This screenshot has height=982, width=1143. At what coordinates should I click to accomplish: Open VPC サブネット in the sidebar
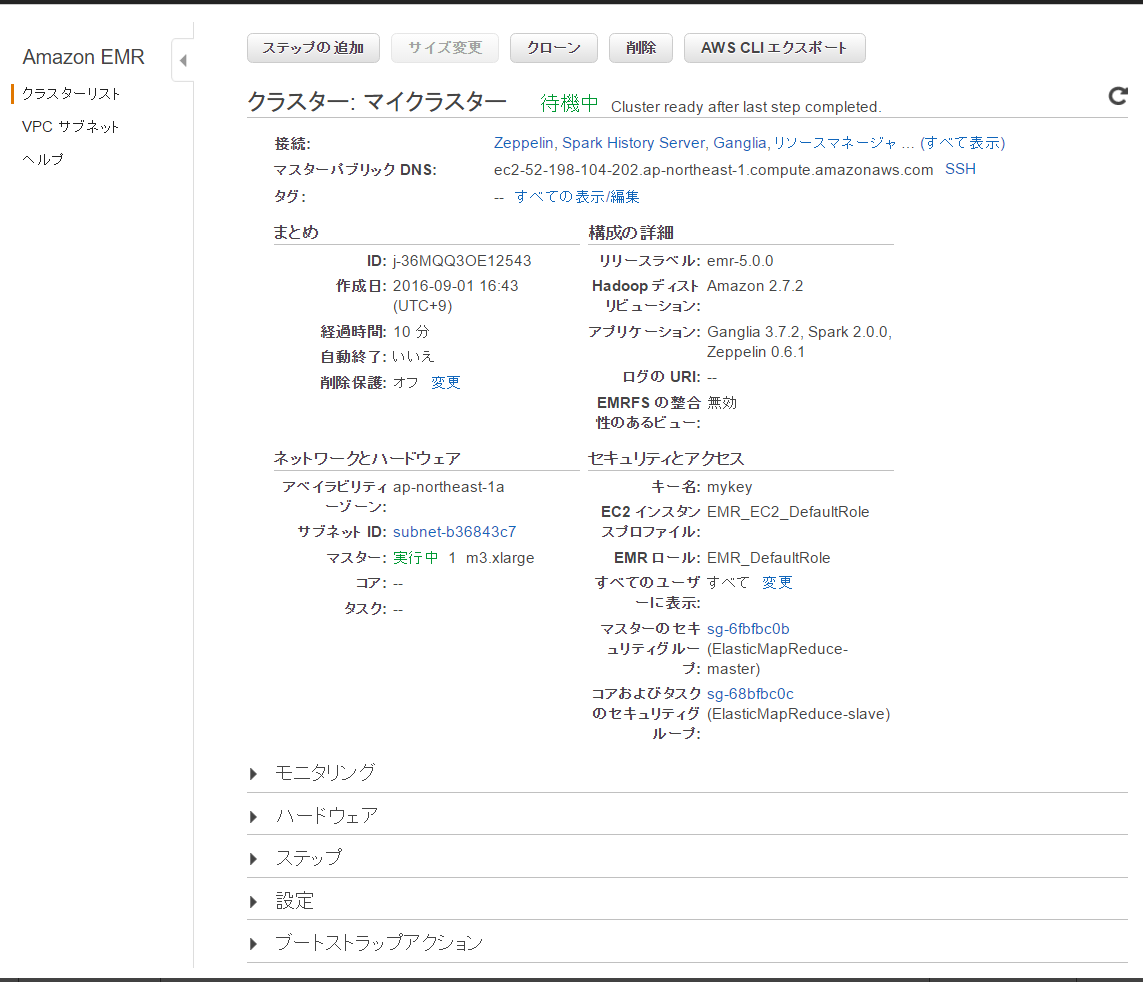click(x=70, y=127)
